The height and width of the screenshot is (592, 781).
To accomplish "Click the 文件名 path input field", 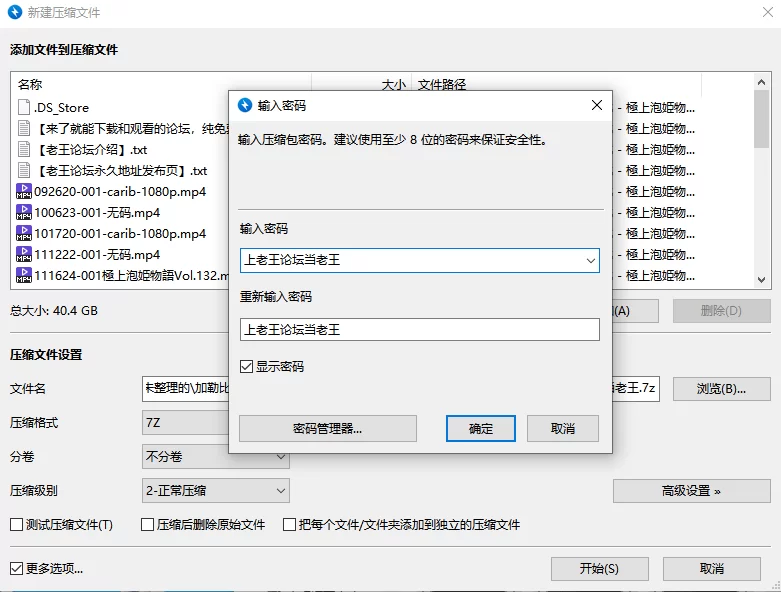I will 401,388.
